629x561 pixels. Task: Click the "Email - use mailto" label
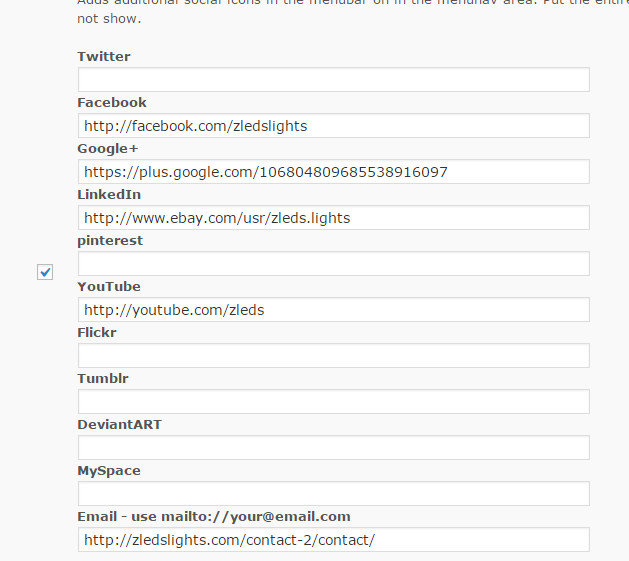214,517
